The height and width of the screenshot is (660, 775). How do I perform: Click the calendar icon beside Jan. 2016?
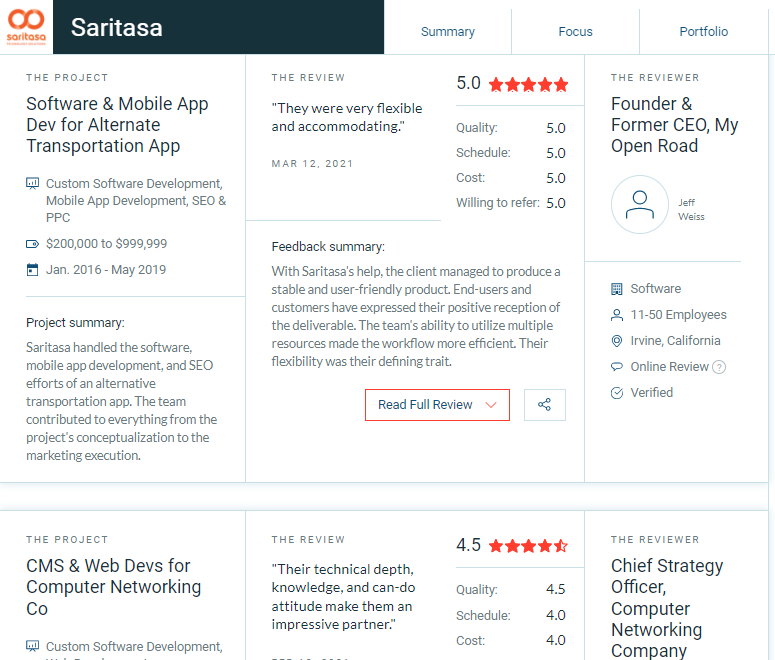32,270
